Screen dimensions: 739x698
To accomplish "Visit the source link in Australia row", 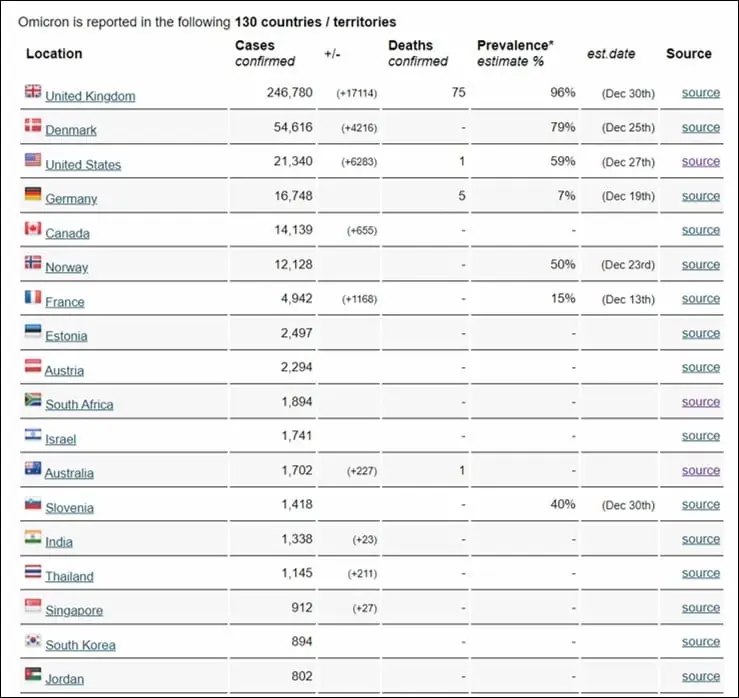I will coord(701,470).
